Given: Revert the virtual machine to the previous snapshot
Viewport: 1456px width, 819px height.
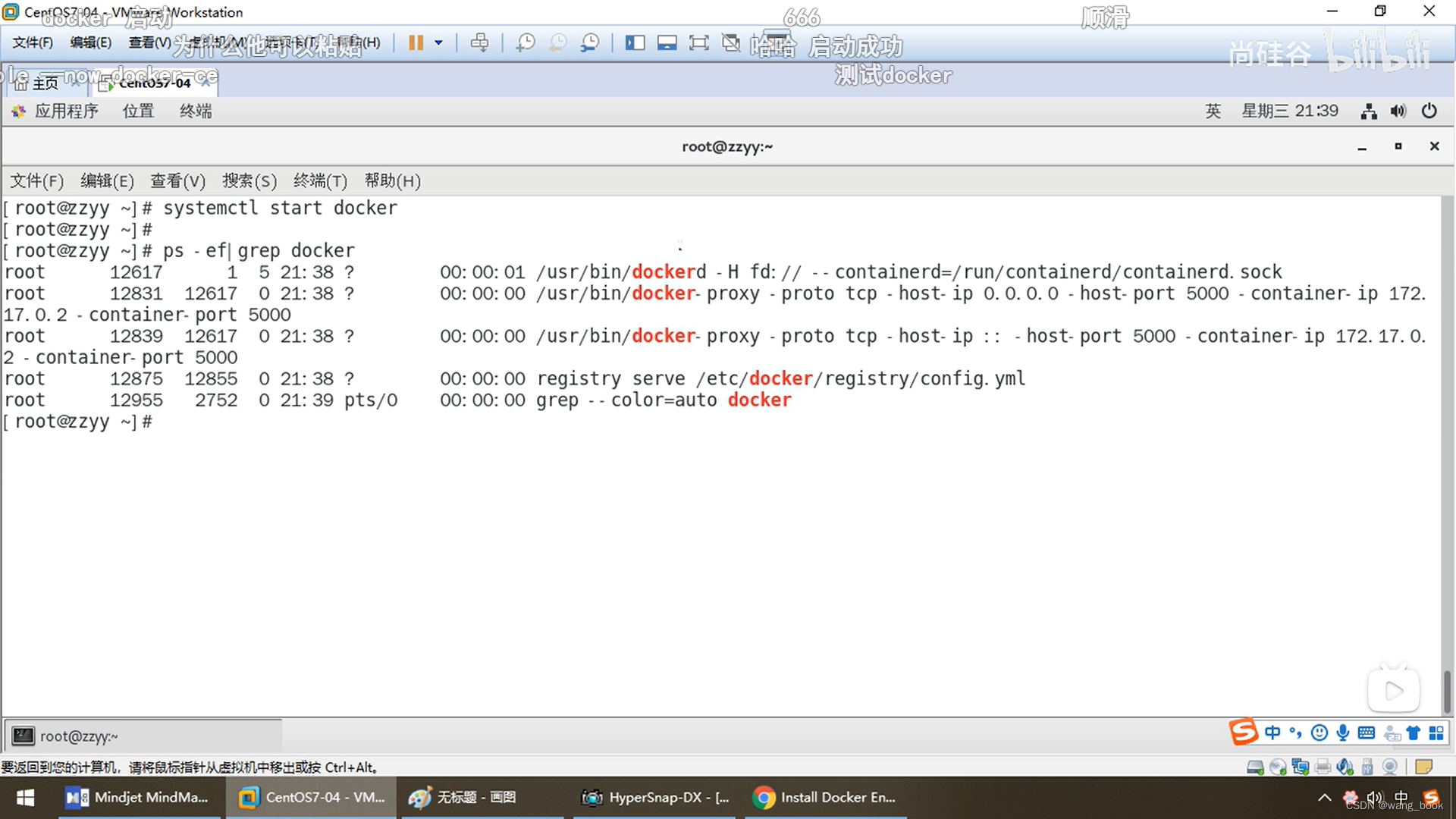Looking at the screenshot, I should tap(557, 42).
